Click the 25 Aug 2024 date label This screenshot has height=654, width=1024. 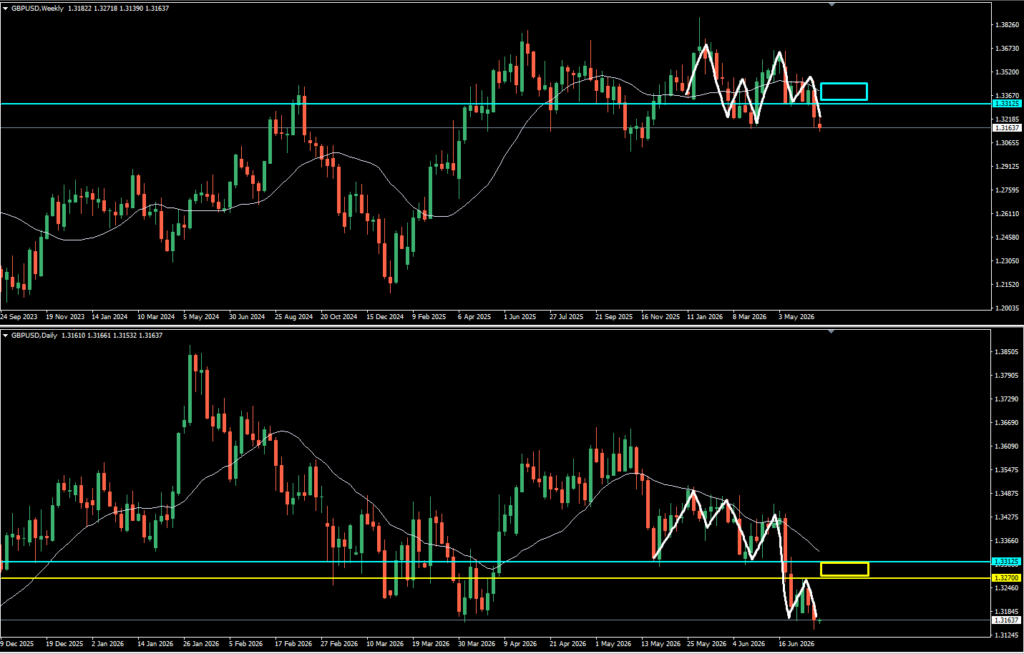(x=293, y=316)
